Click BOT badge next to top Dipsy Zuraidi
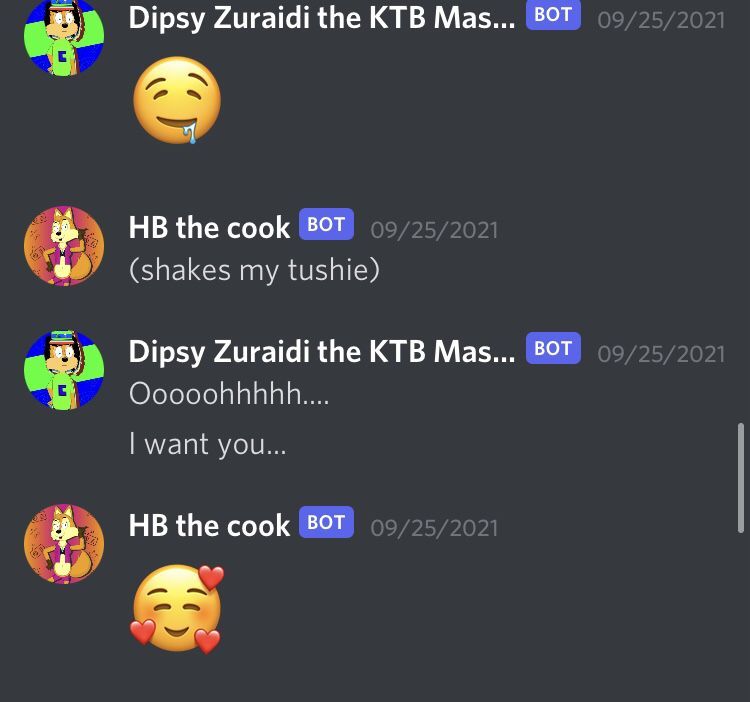Image resolution: width=750 pixels, height=702 pixels. point(553,14)
